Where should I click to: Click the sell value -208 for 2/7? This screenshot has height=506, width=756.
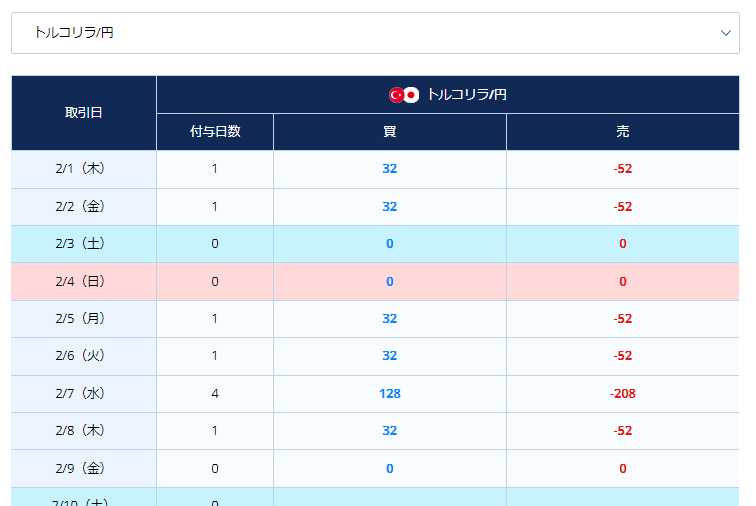(623, 394)
